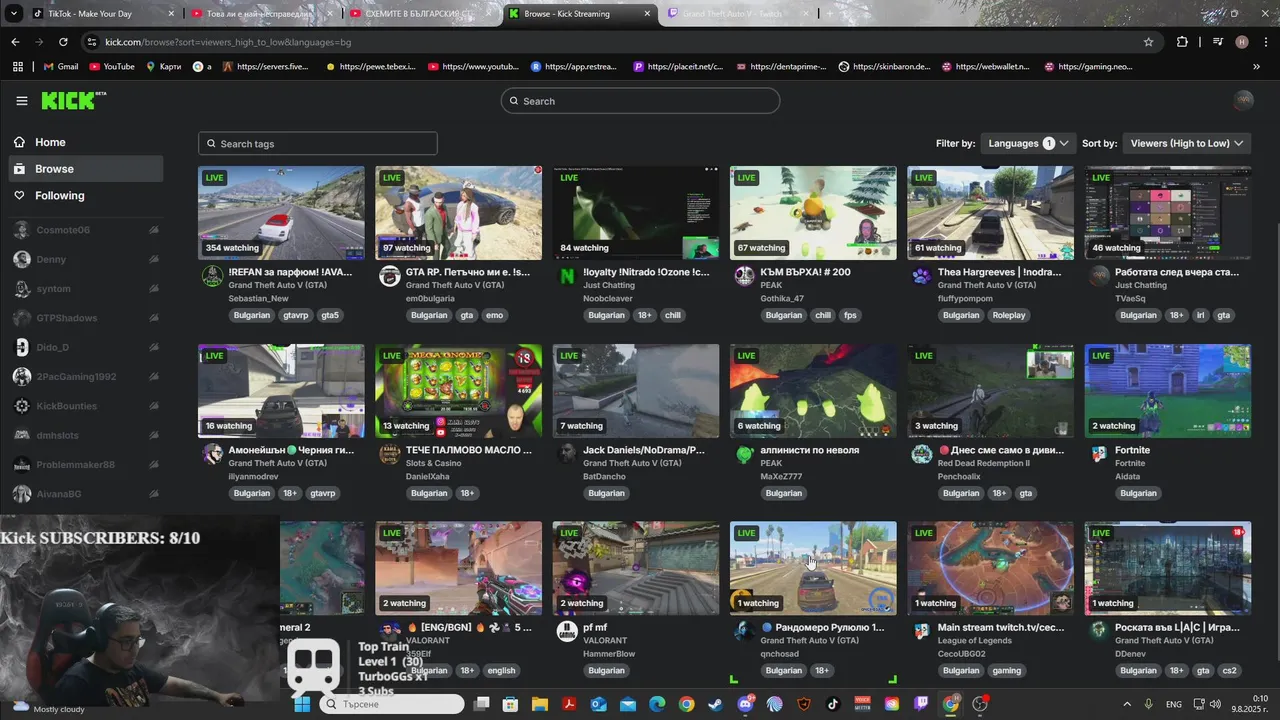1280x720 pixels.
Task: Open the Kick hamburger sidebar menu
Action: pyautogui.click(x=22, y=101)
